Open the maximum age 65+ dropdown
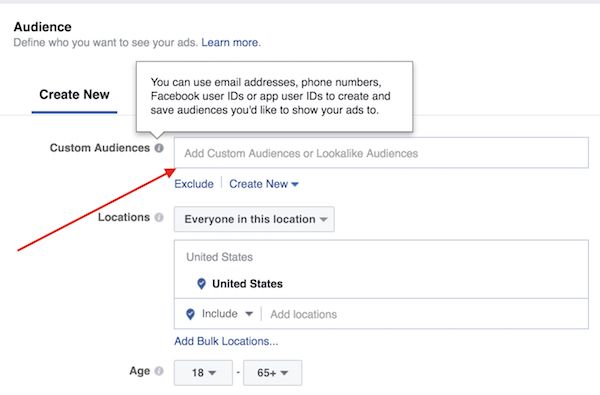 coord(272,372)
